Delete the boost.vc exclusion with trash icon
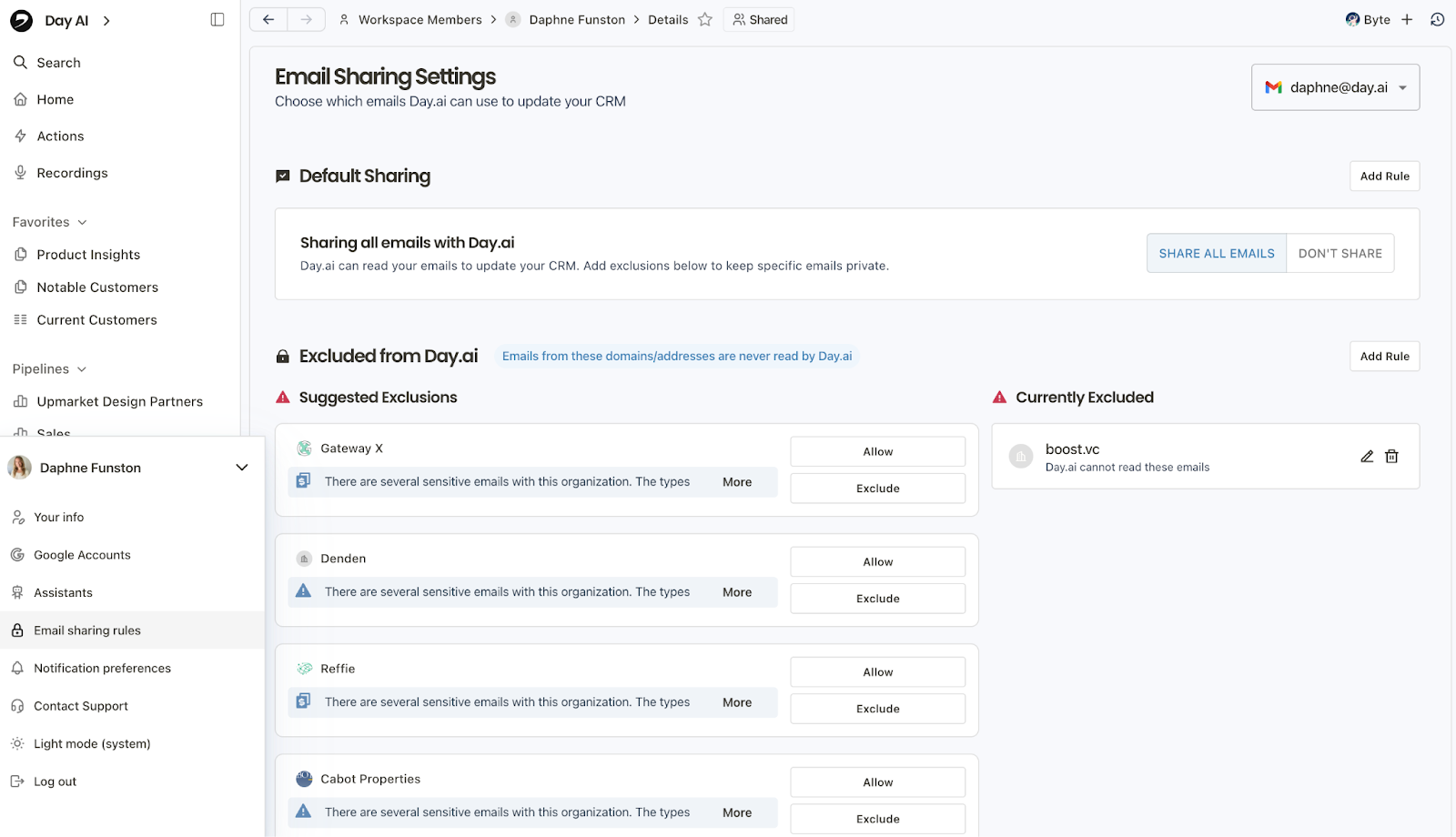1456x837 pixels. [x=1391, y=457]
